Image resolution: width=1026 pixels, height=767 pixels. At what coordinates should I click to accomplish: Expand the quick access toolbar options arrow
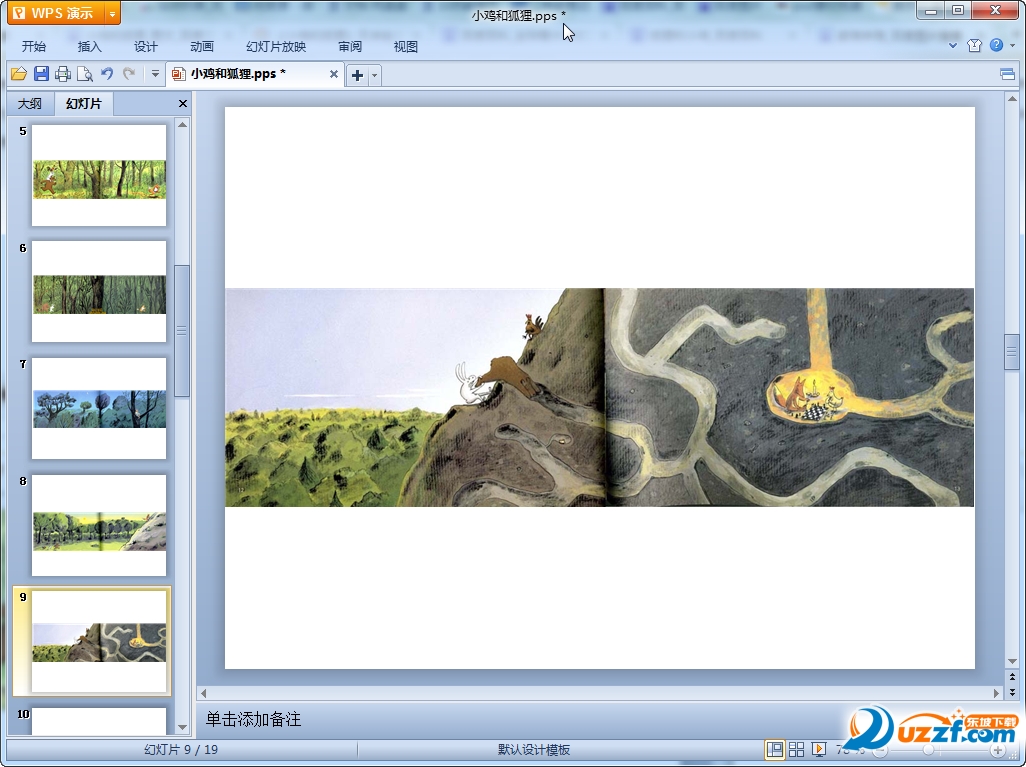pos(155,74)
